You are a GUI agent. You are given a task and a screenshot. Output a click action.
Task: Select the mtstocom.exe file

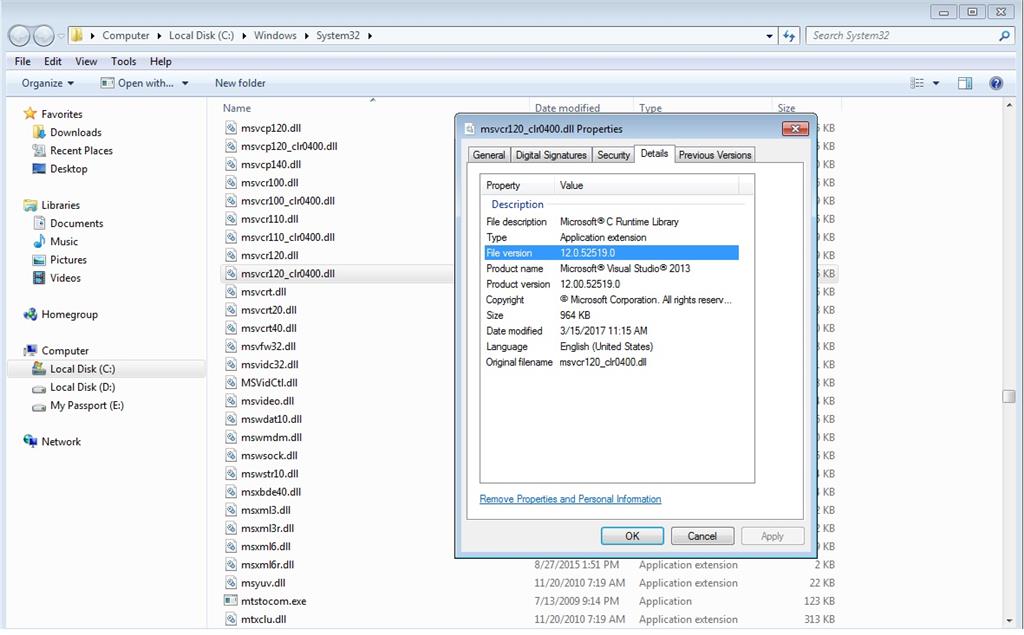click(x=273, y=601)
